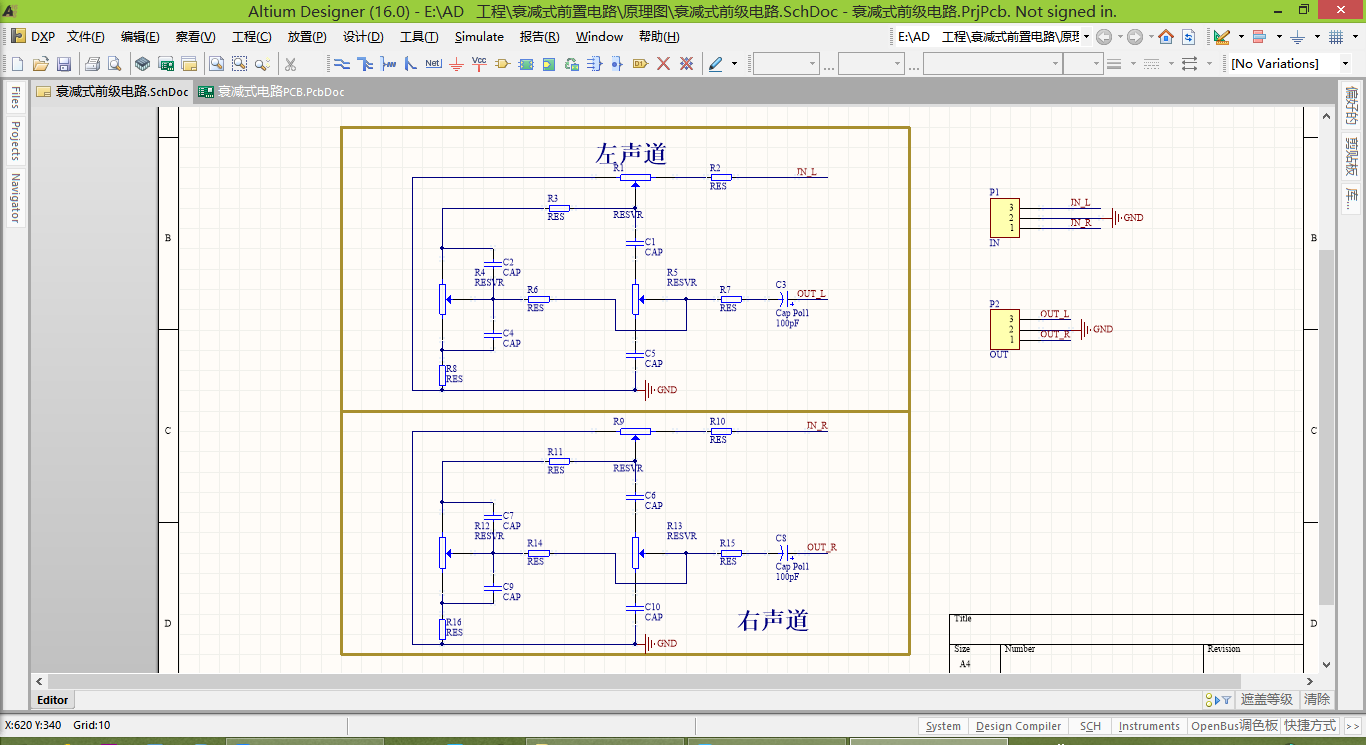Open the first empty combo box in toolbar
The width and height of the screenshot is (1366, 745).
pos(786,63)
